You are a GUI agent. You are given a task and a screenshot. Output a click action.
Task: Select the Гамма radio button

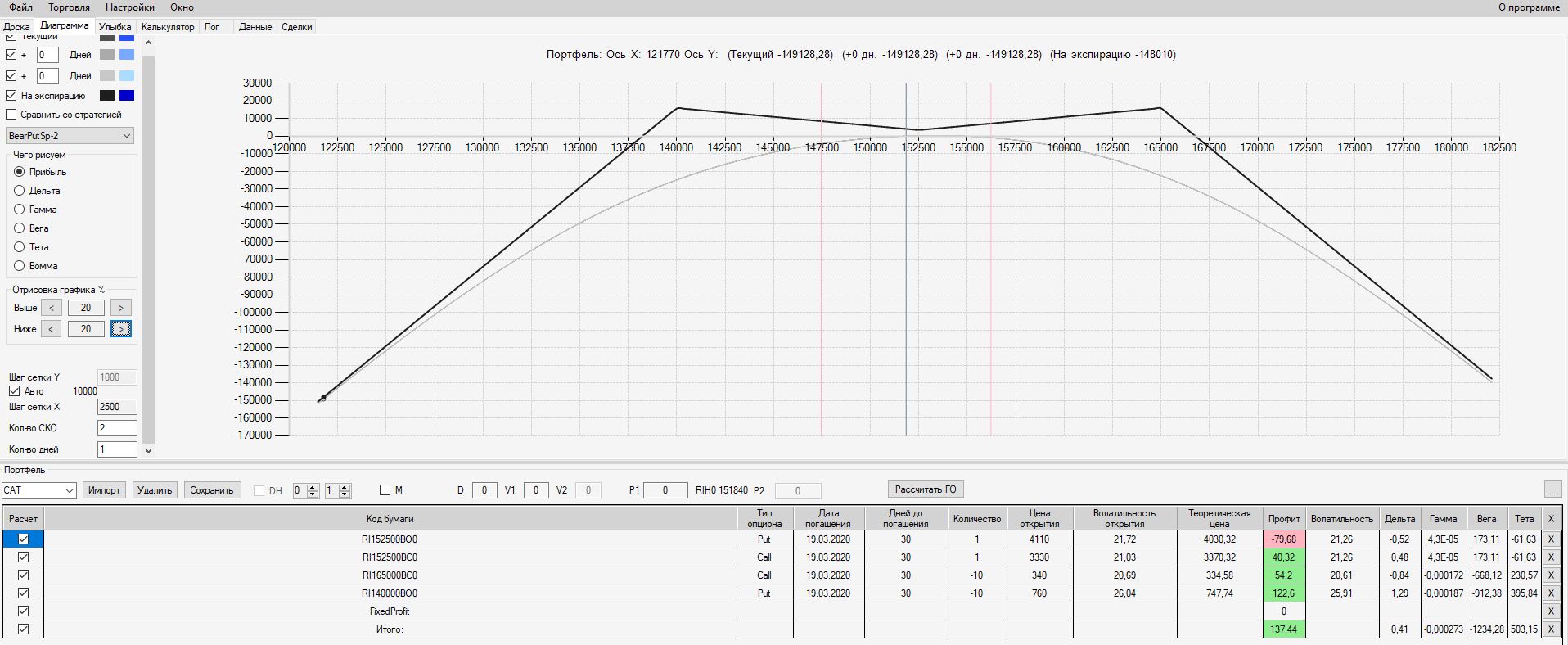(20, 210)
